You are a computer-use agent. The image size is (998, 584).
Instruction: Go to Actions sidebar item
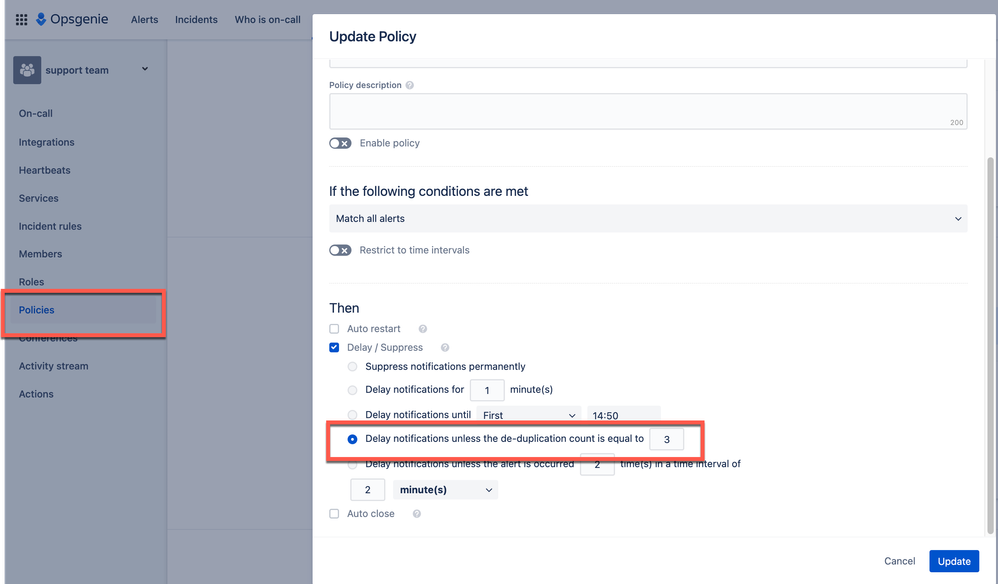[x=36, y=394]
